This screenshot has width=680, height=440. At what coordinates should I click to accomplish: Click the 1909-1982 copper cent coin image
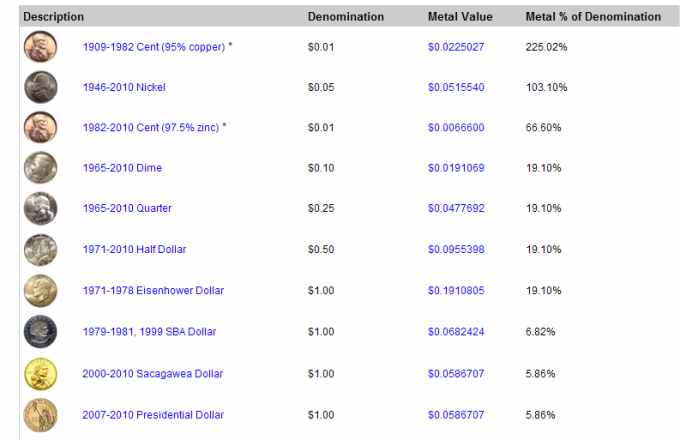click(40, 46)
